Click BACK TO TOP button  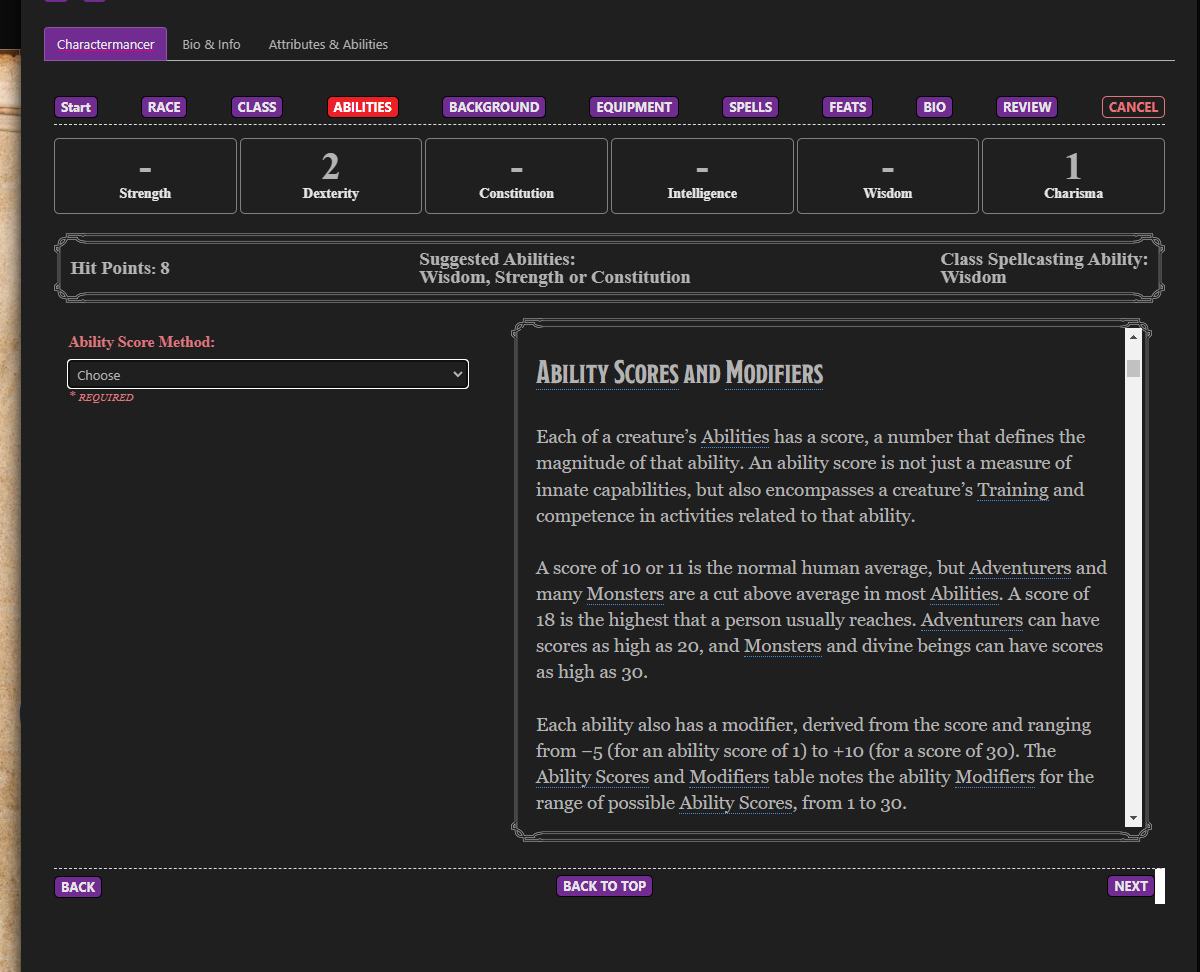604,886
